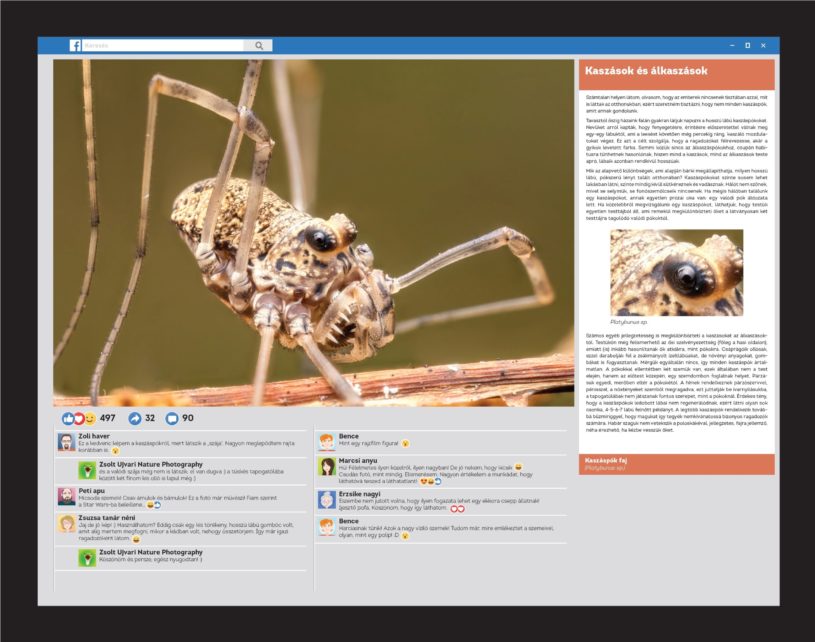Click the share arrow icon

[135, 418]
